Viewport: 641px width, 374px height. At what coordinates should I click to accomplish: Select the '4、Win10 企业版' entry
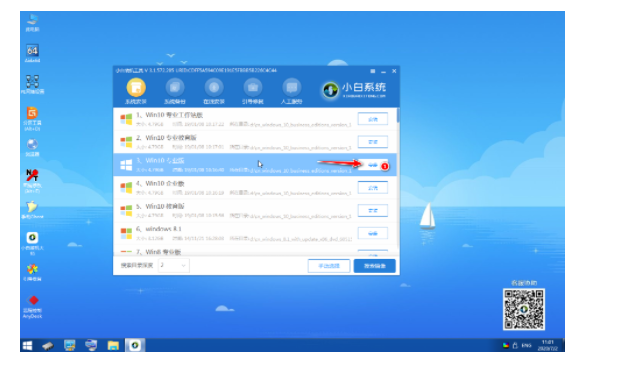point(255,188)
